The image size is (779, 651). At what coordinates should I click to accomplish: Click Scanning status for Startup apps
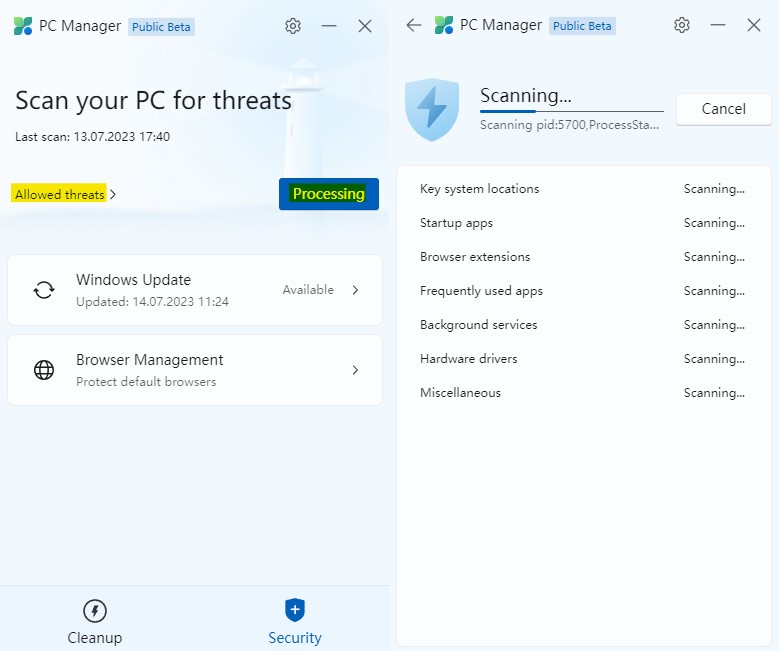click(x=714, y=223)
